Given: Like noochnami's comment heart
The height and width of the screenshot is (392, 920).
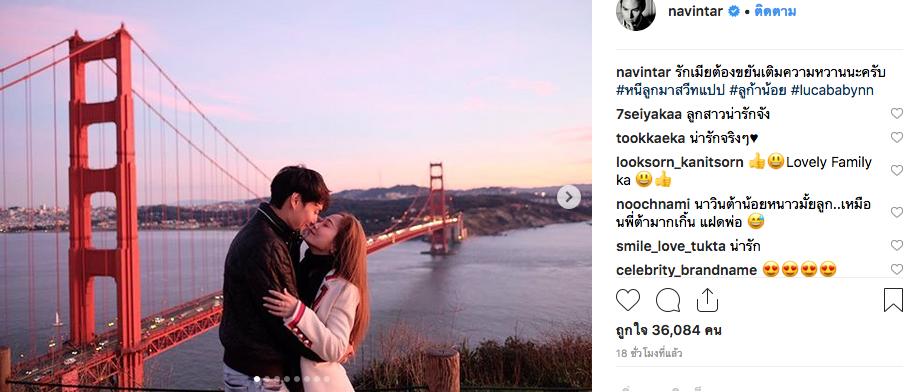Looking at the screenshot, I should coord(897,212).
